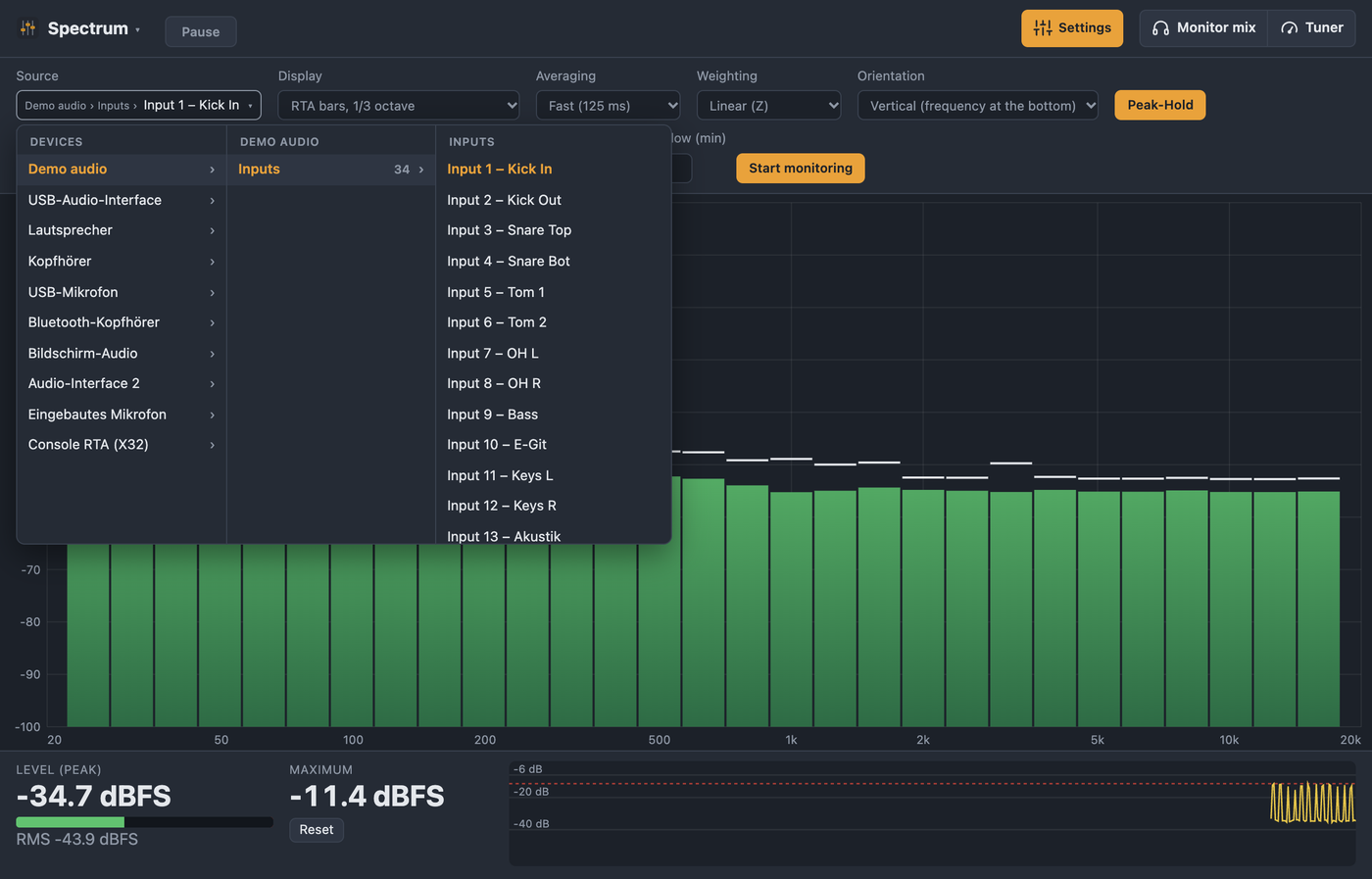Click arrow beside Bluetooth-Kopfhörer device
The image size is (1372, 879).
click(212, 322)
